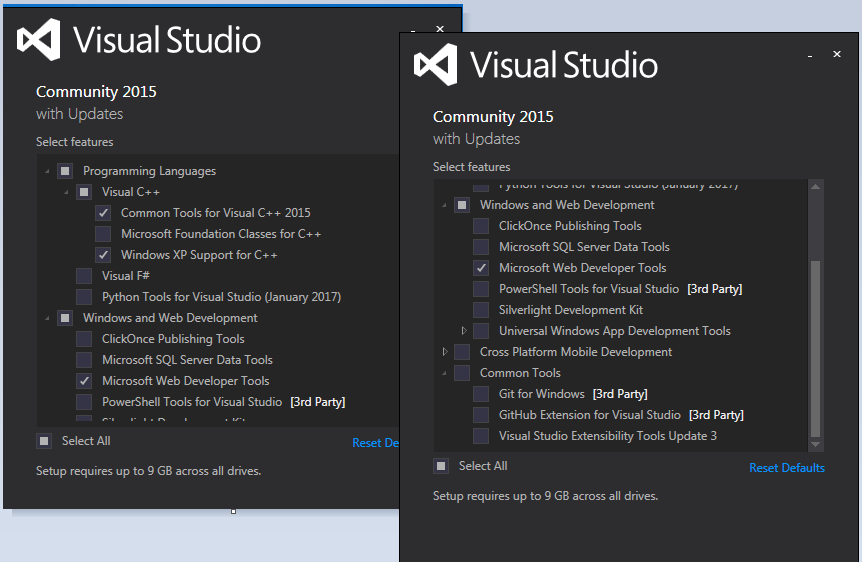Viewport: 862px width, 564px height.
Task: Check Universal Windows App Development Tools
Action: [481, 331]
